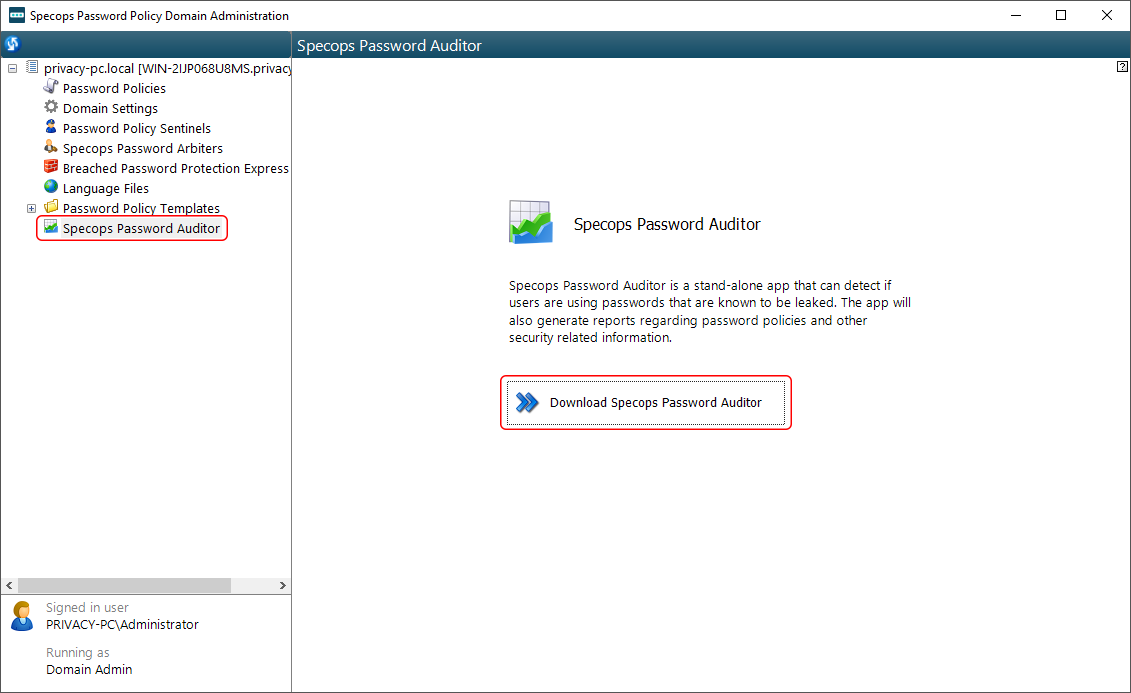Select Password Policy Sentinels tree item
The height and width of the screenshot is (693, 1131).
pos(137,128)
